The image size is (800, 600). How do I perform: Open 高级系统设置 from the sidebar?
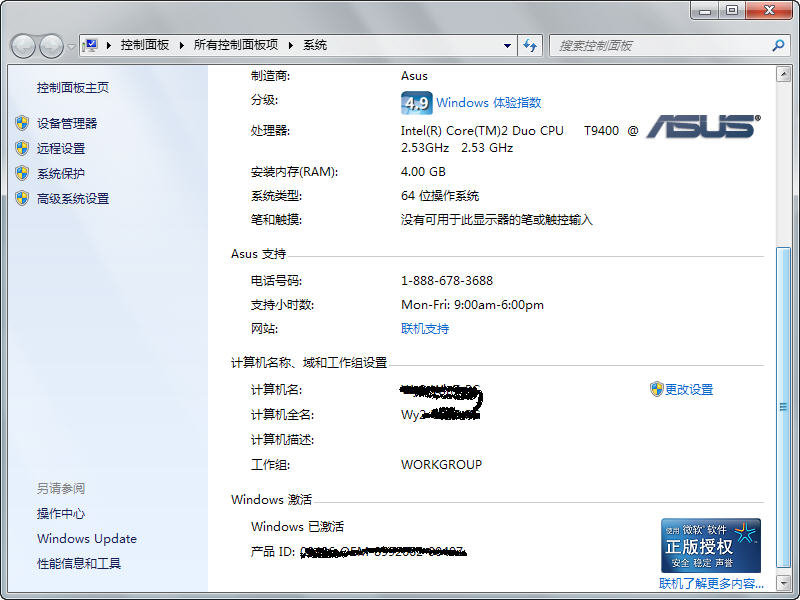tap(72, 198)
